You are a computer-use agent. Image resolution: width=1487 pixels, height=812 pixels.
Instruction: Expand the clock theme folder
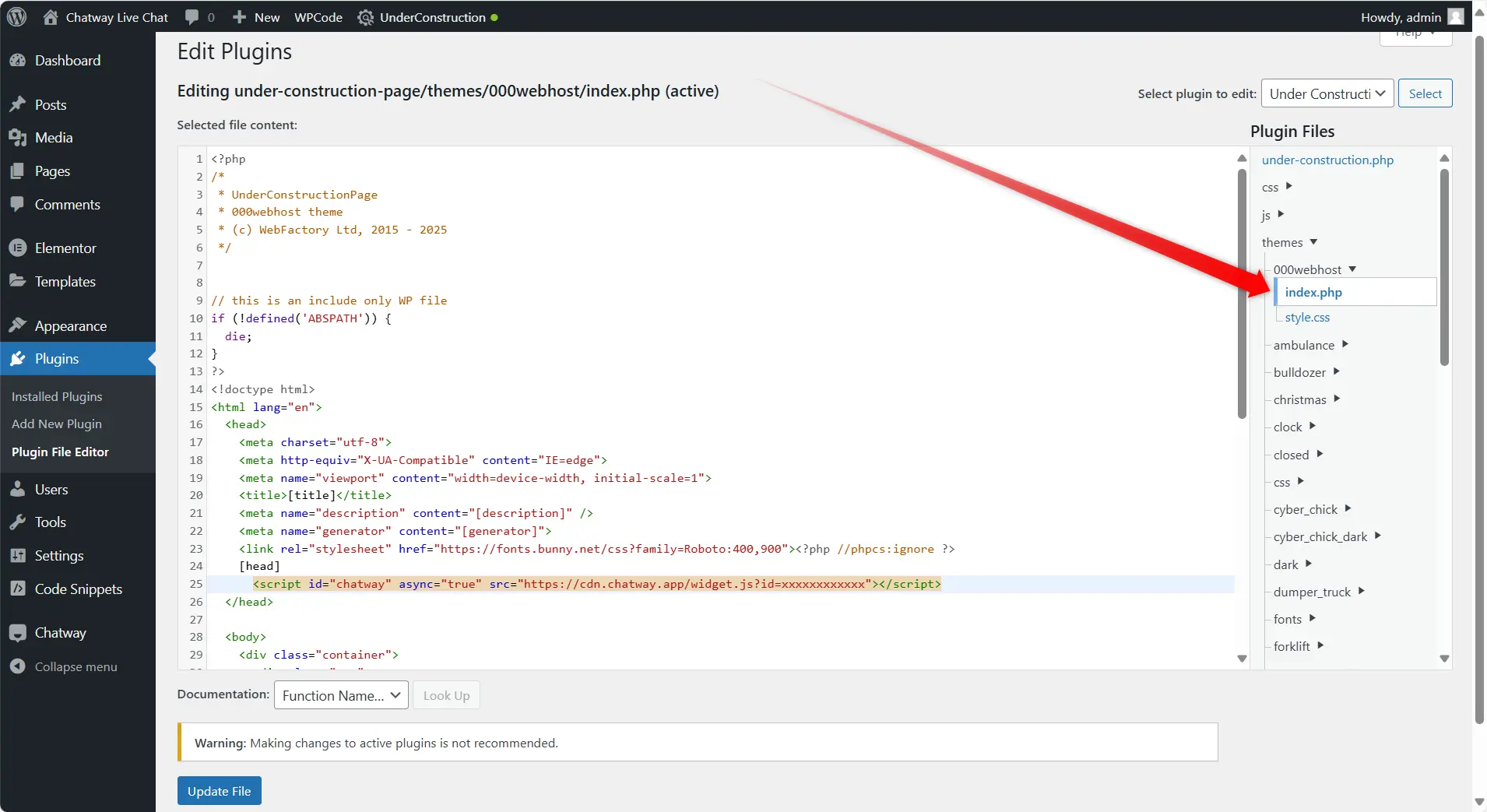tap(1313, 426)
